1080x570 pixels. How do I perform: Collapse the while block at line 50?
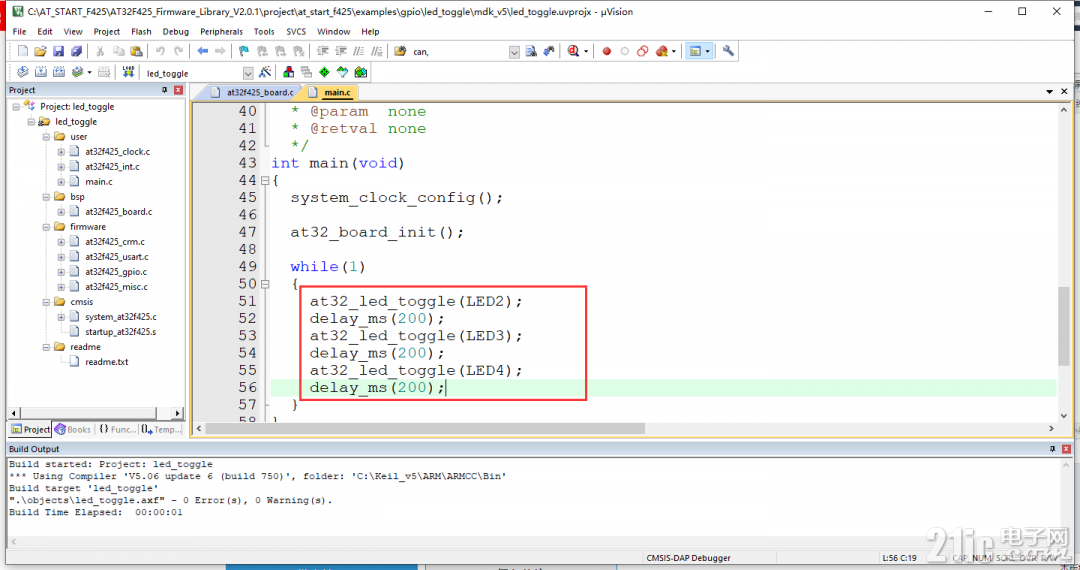coord(265,284)
